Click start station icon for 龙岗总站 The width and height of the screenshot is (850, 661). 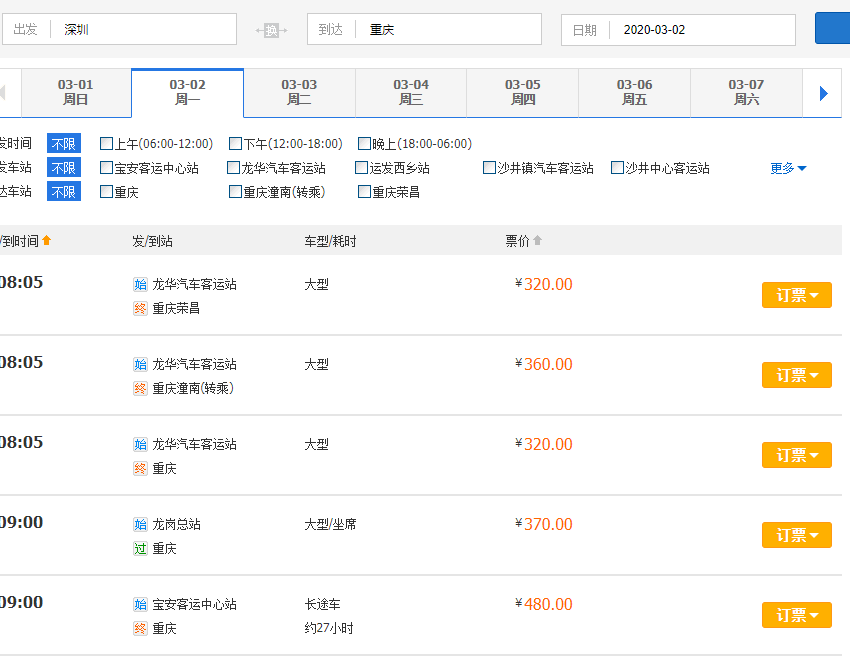pyautogui.click(x=140, y=524)
